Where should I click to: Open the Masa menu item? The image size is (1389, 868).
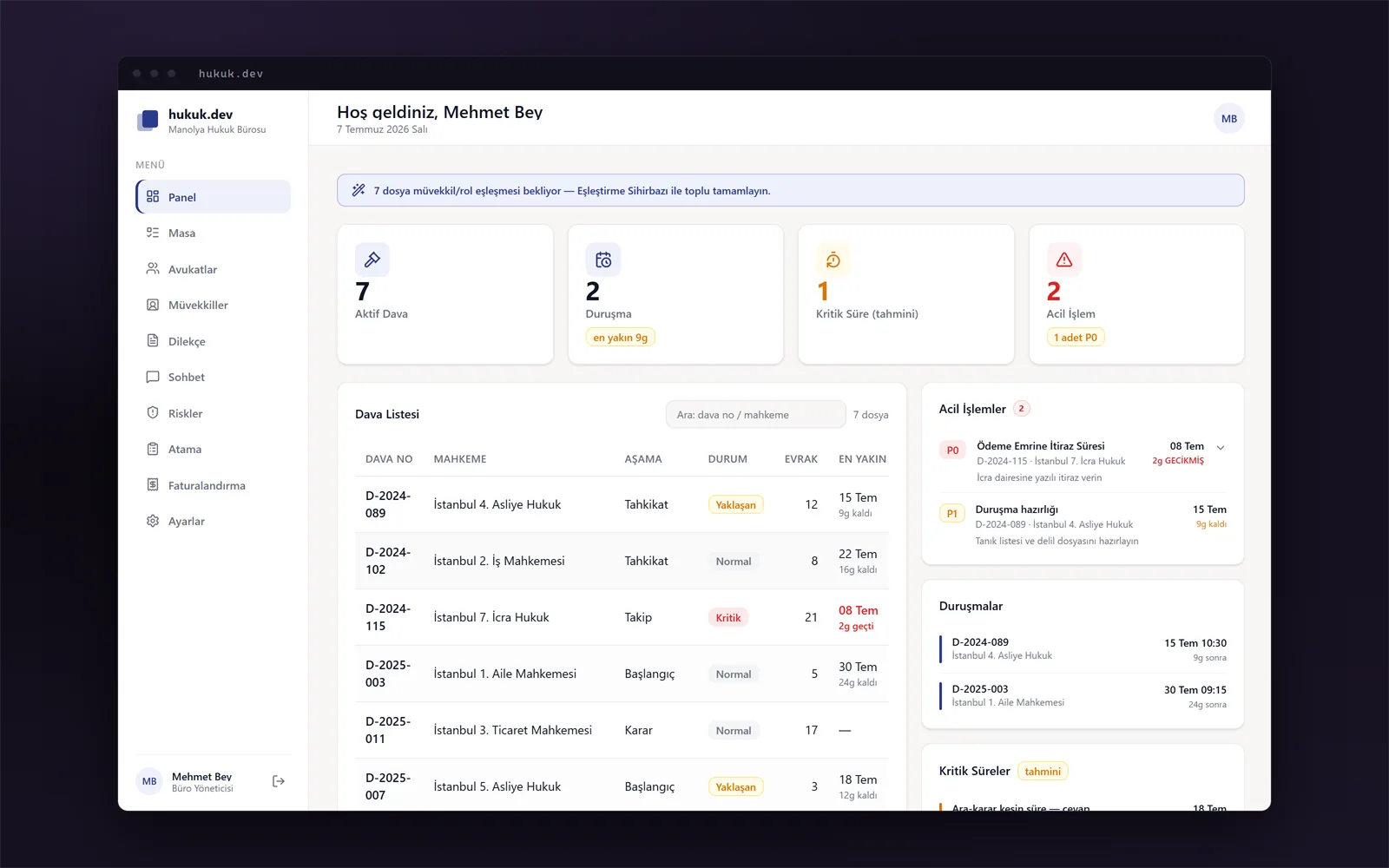[x=214, y=233]
